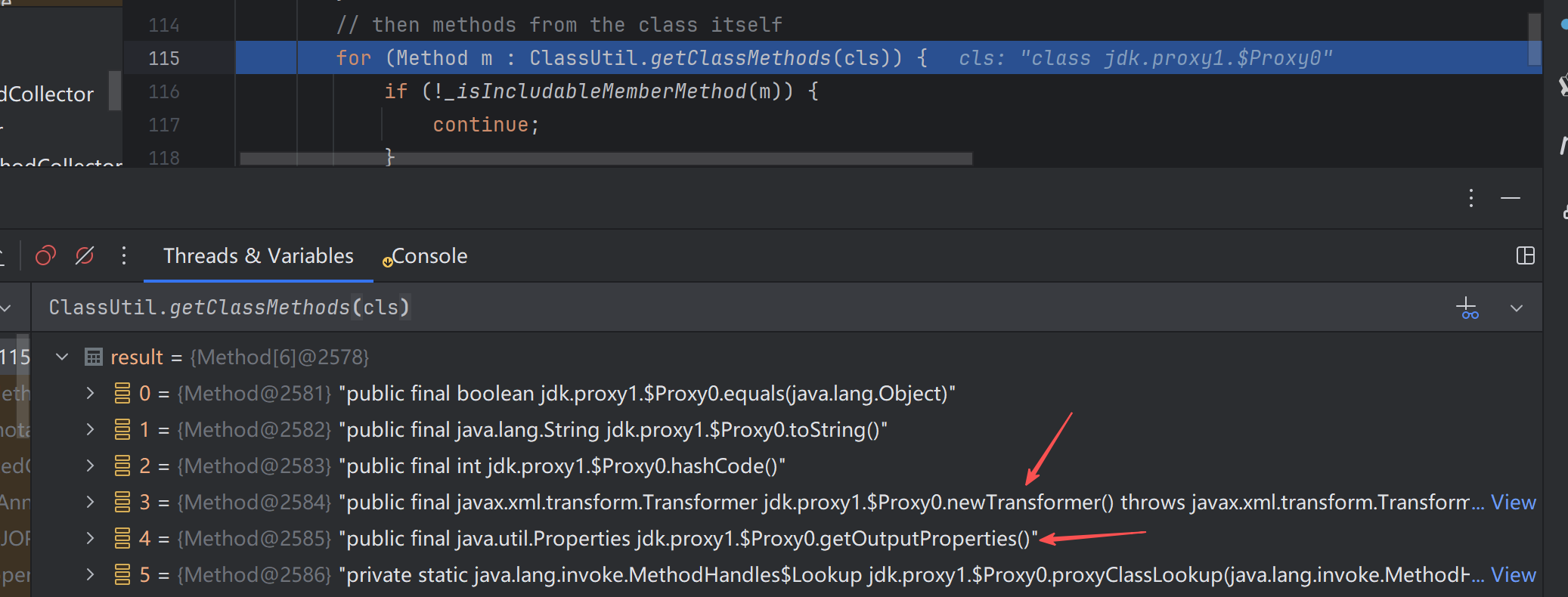Open debug tool window options menu
The height and width of the screenshot is (597, 1568).
(1471, 198)
